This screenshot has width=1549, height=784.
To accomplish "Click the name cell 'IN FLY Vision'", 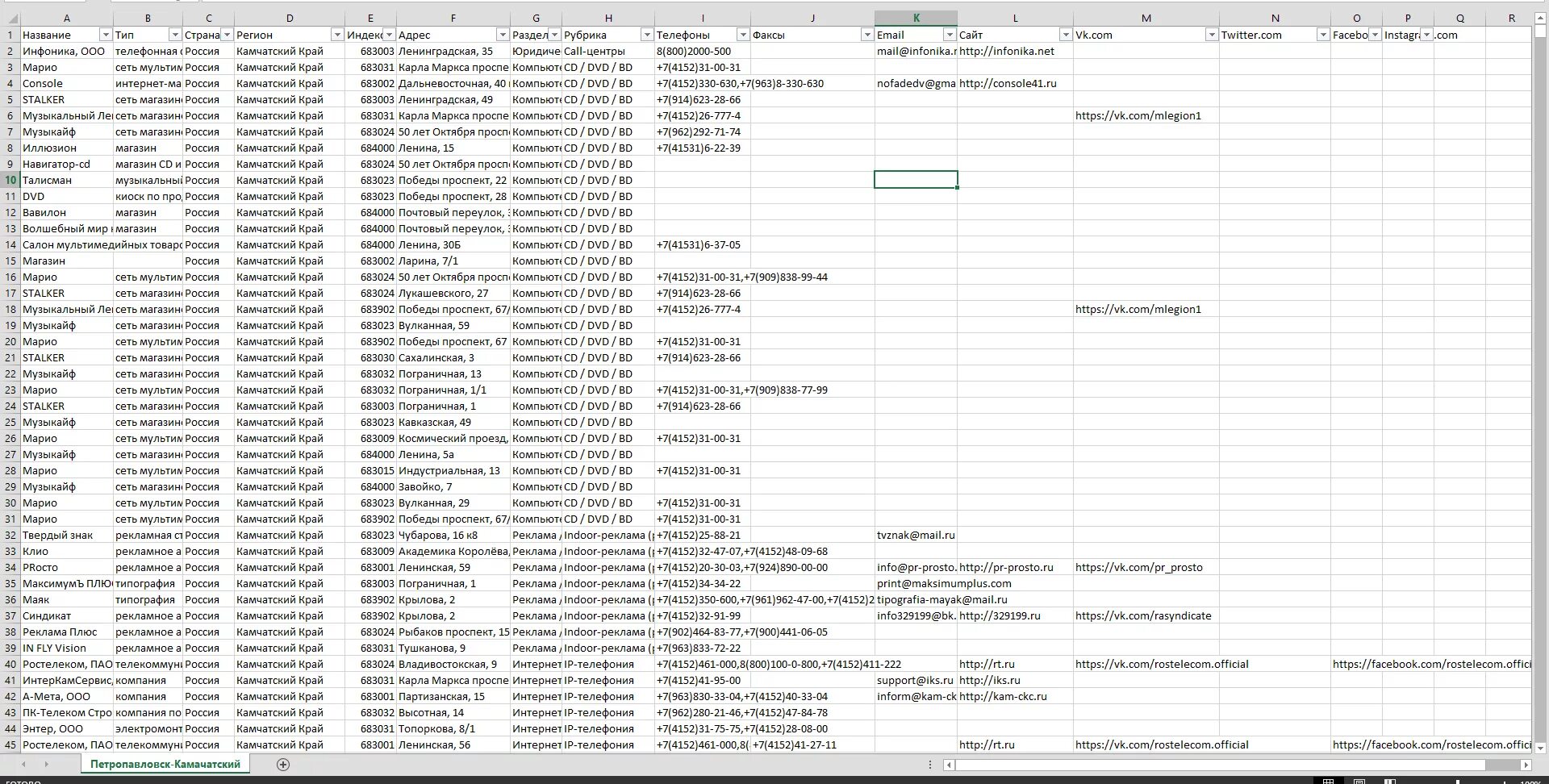I will coord(67,648).
